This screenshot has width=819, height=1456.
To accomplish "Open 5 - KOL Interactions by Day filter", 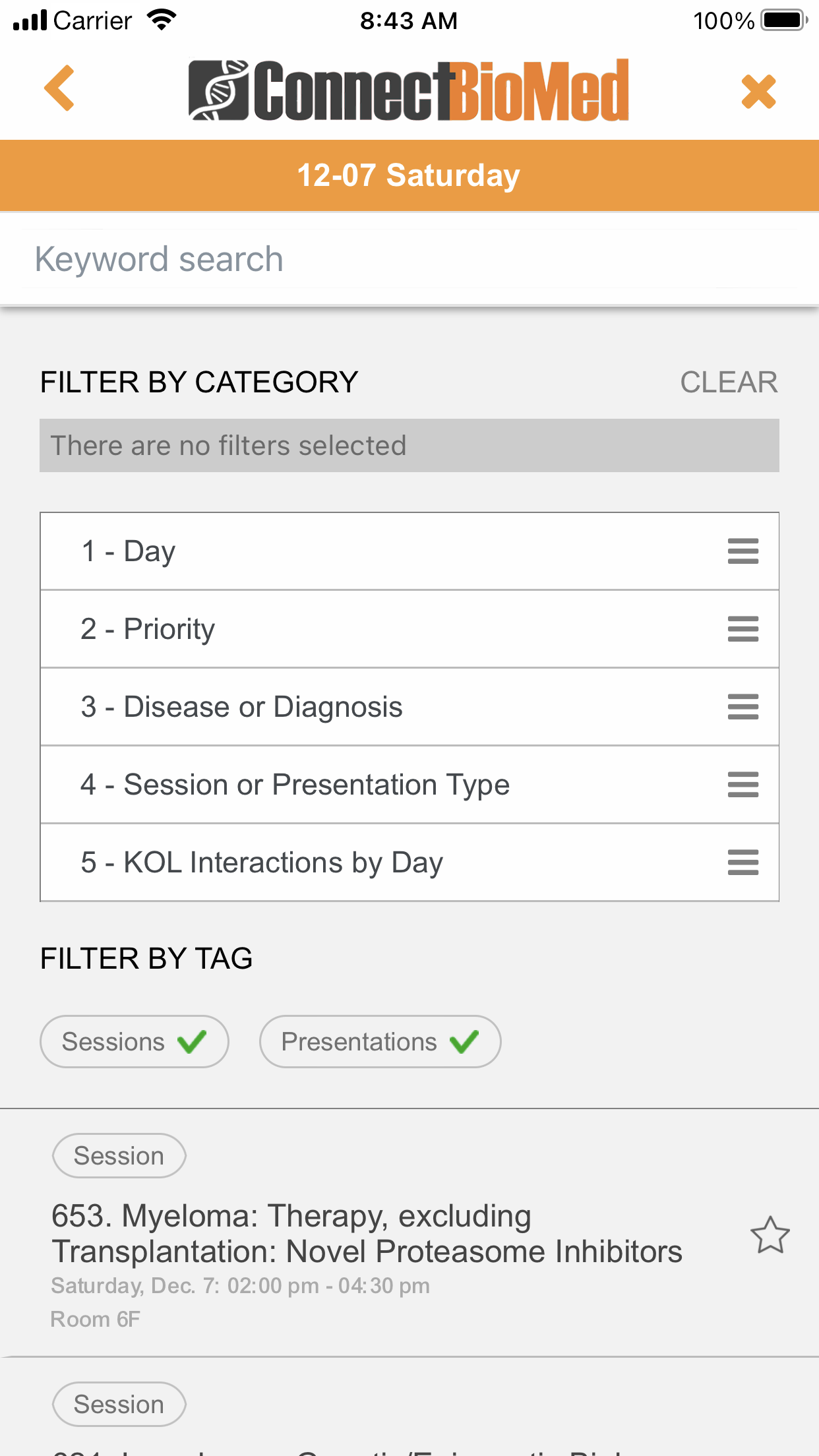I will click(409, 863).
